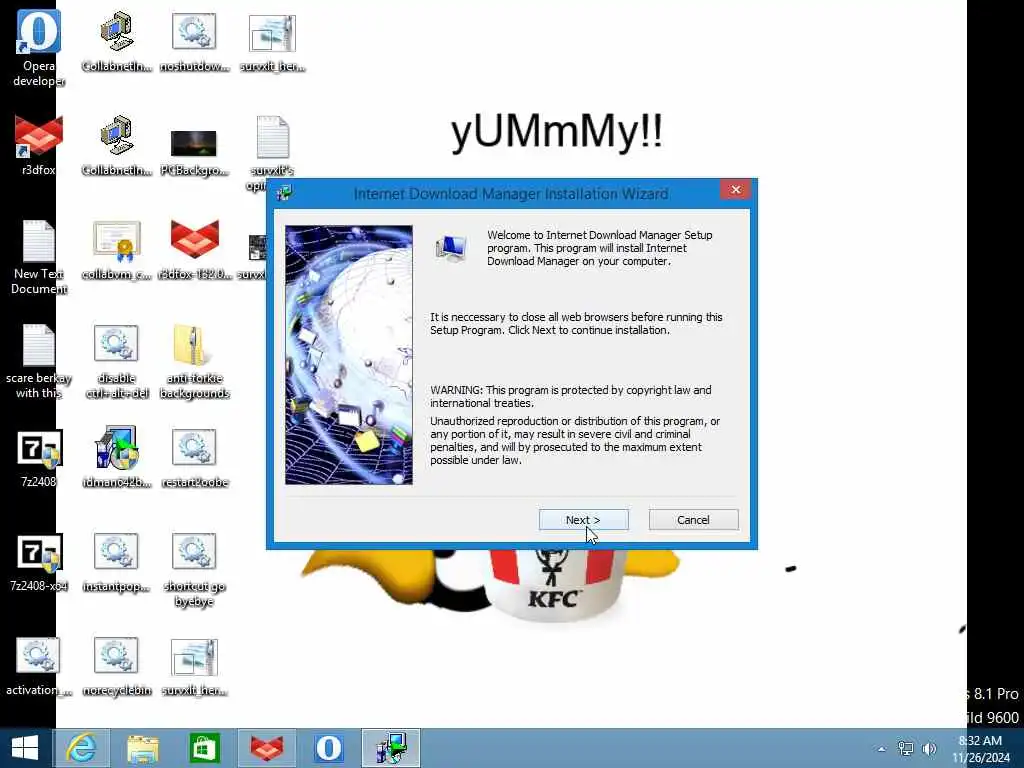Switch to IDM installer taskbar button
This screenshot has width=1024, height=768.
point(391,748)
